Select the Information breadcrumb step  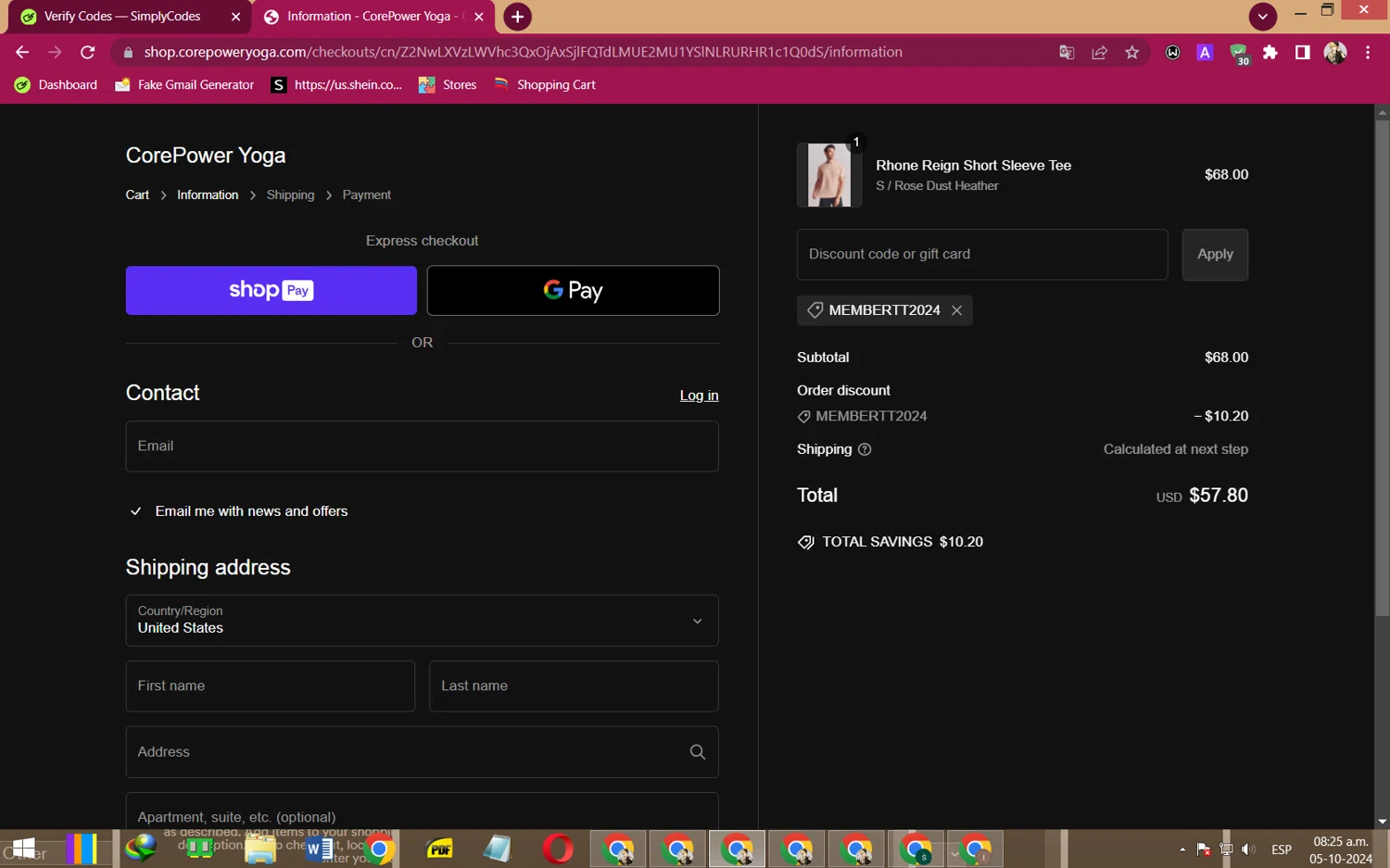208,195
